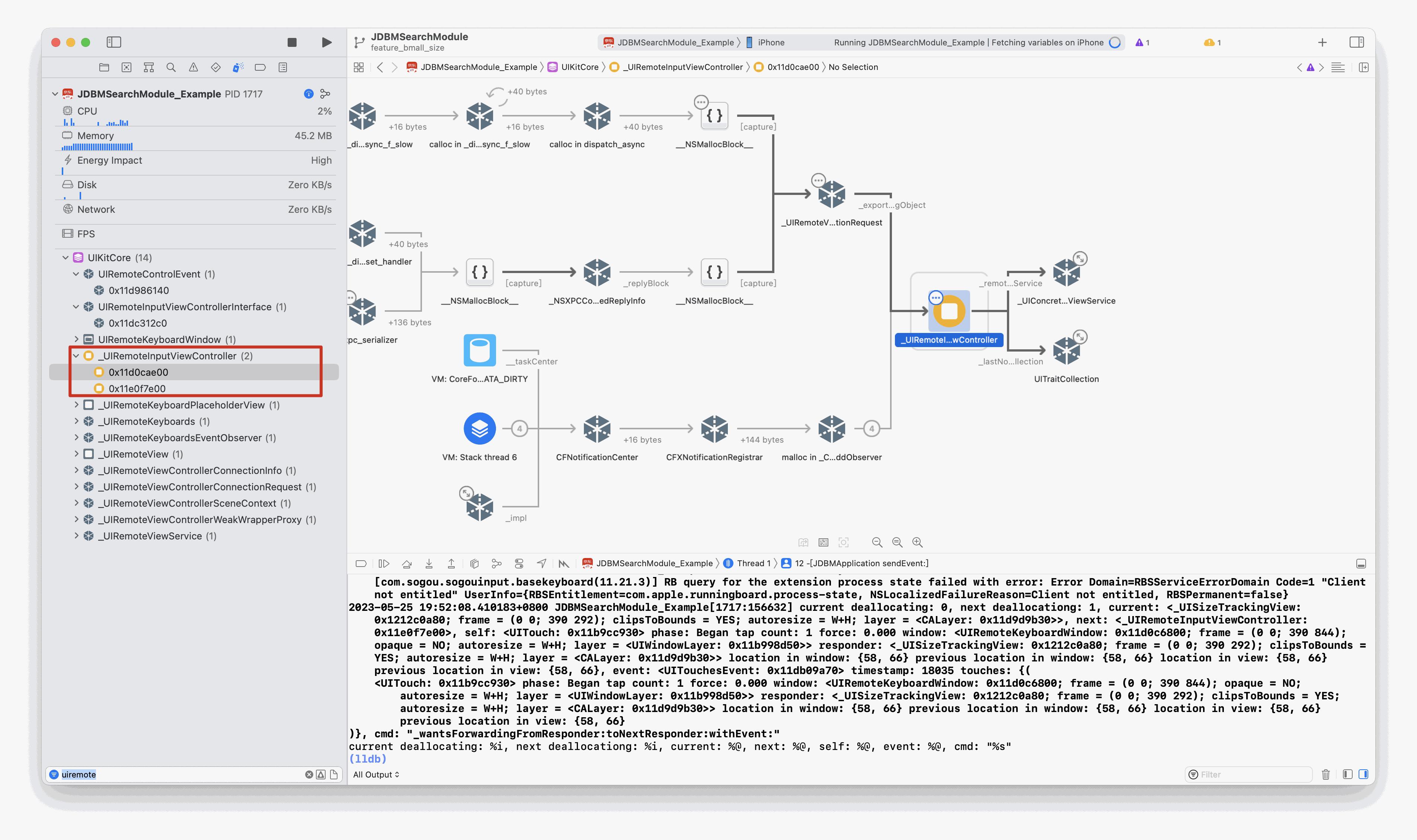Click the Run play button

326,42
